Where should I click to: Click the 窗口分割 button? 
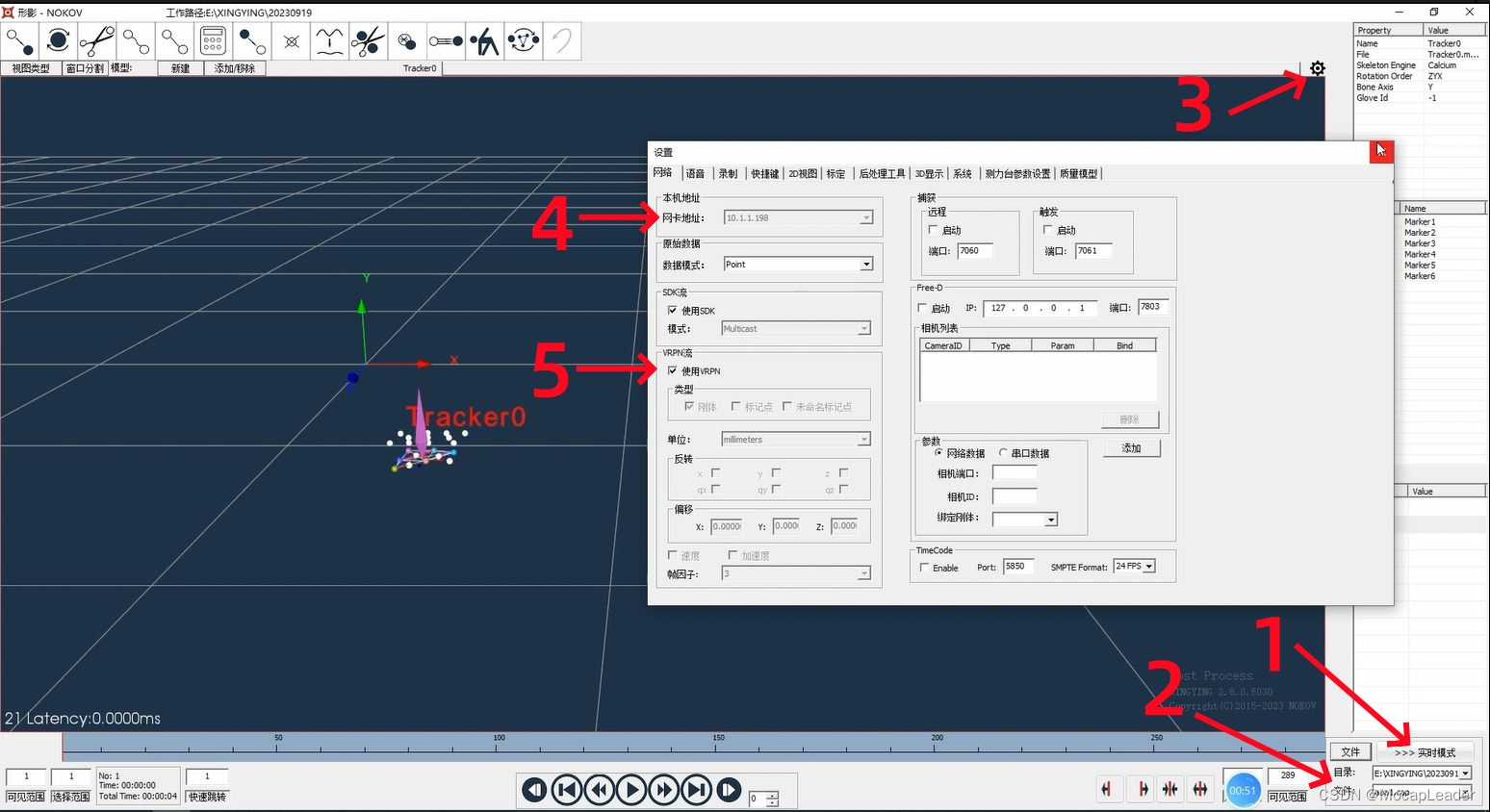[x=85, y=68]
